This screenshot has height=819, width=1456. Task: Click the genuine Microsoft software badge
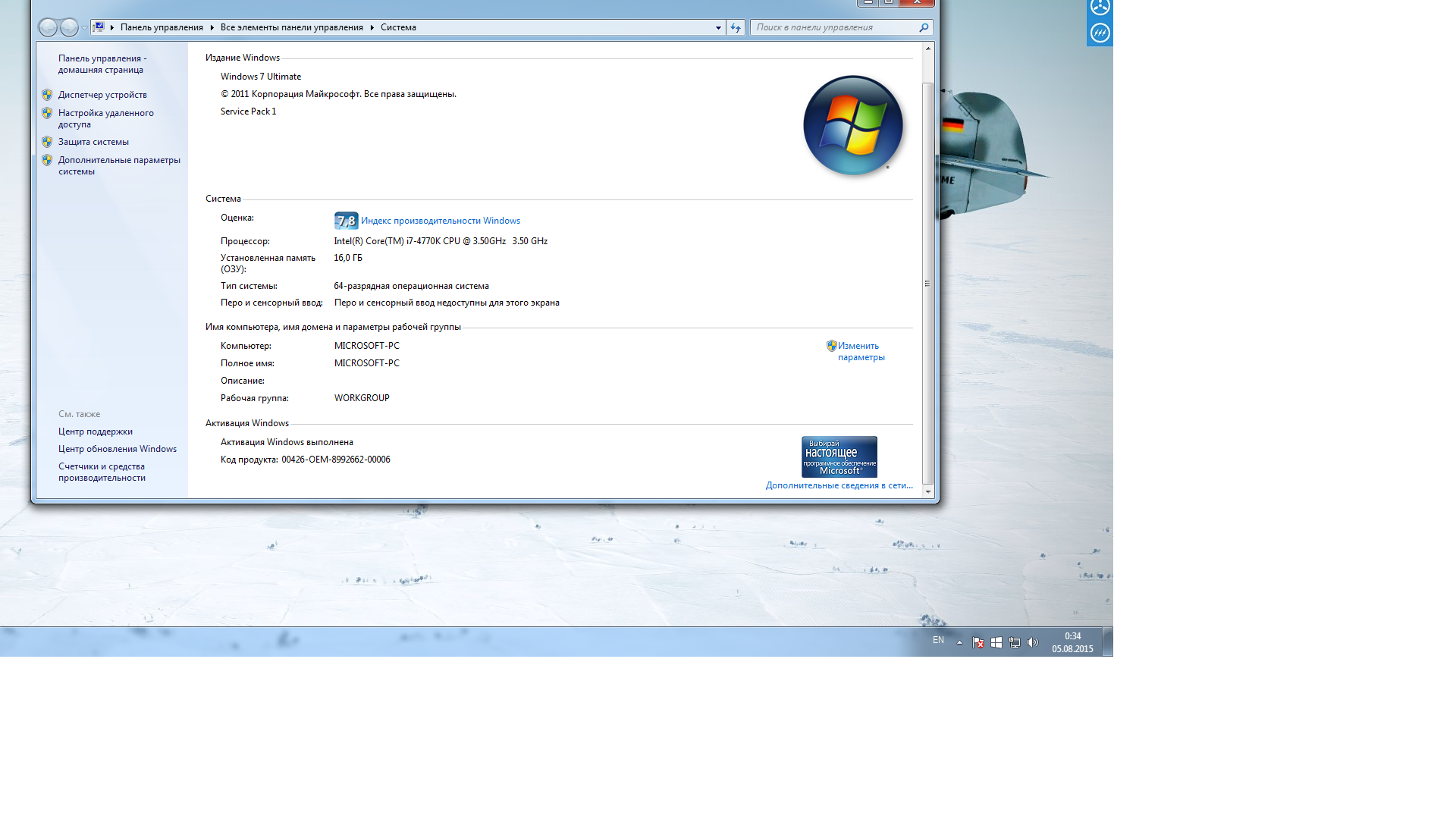[x=839, y=457]
